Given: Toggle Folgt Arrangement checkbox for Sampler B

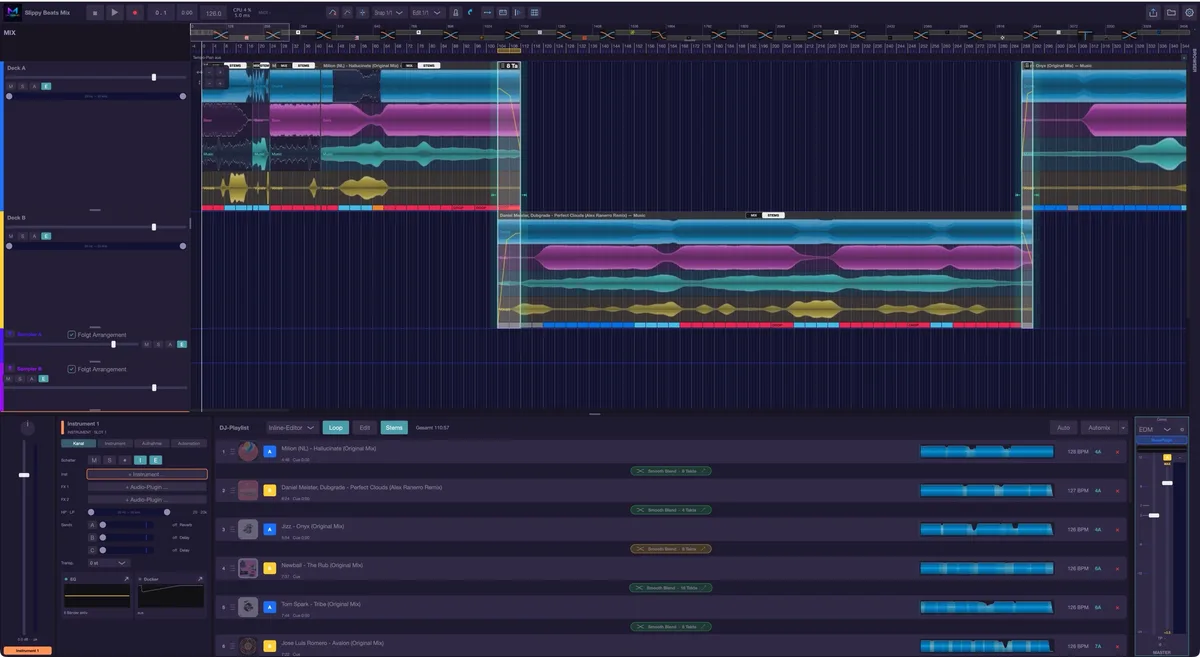Looking at the screenshot, I should [x=71, y=369].
